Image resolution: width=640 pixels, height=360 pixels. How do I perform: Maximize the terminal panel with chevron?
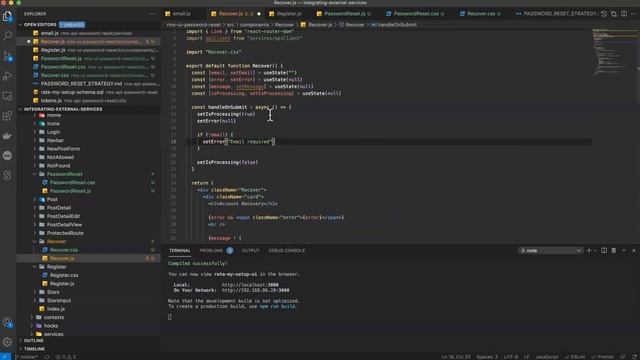624,251
